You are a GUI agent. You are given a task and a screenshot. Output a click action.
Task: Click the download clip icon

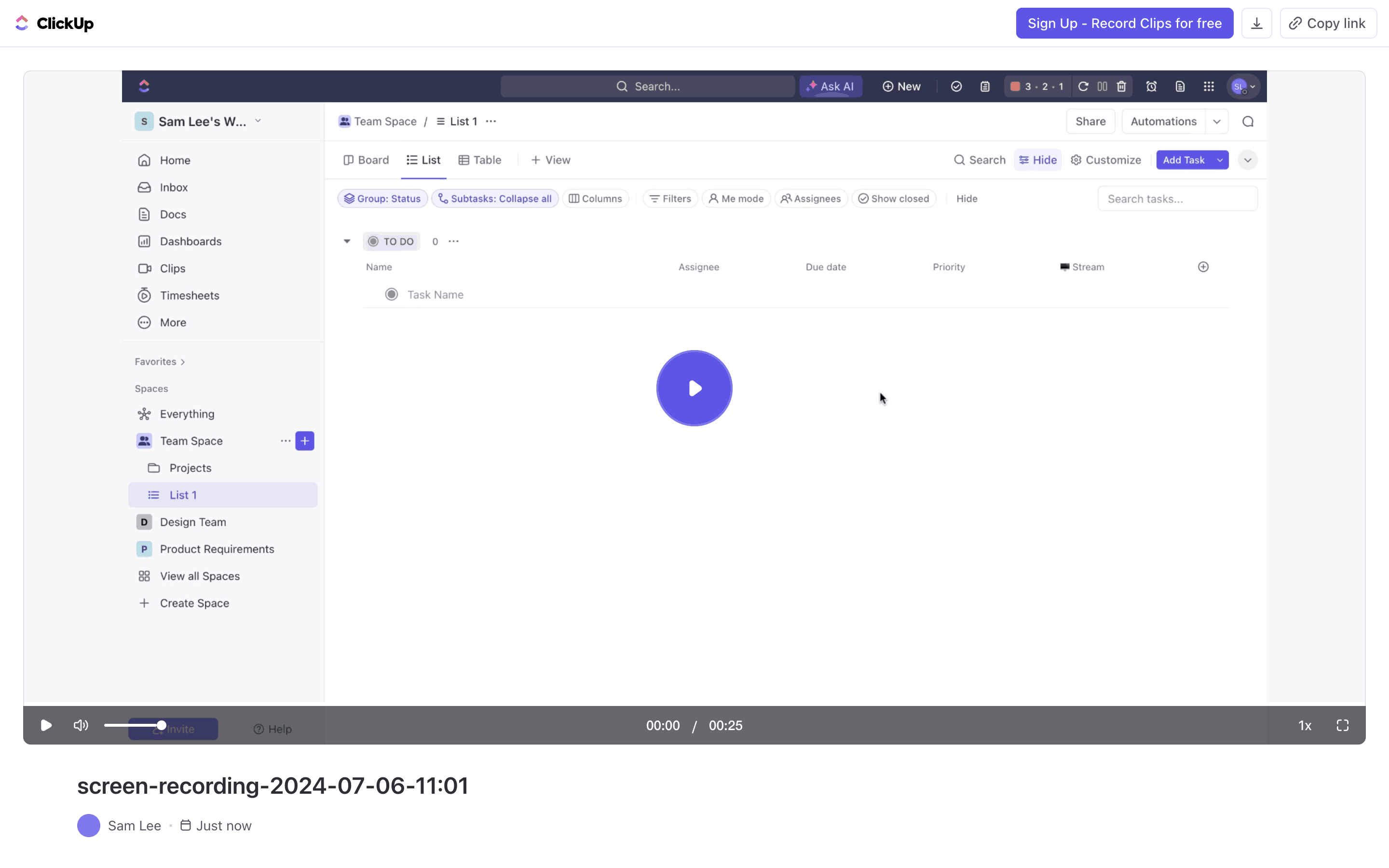coord(1256,24)
